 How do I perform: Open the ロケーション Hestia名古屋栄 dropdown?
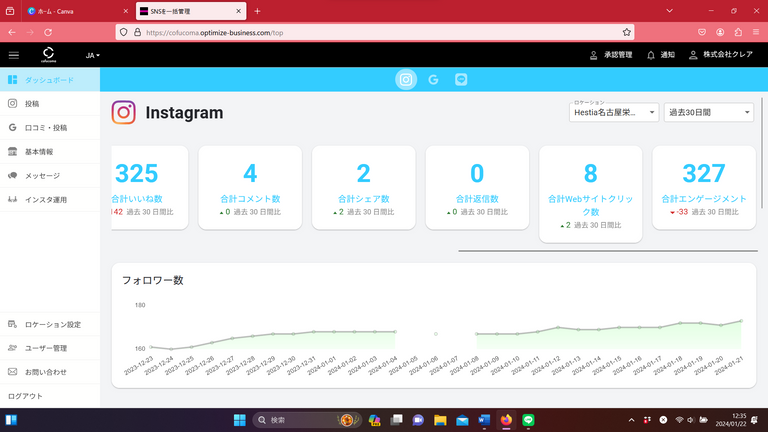click(613, 113)
